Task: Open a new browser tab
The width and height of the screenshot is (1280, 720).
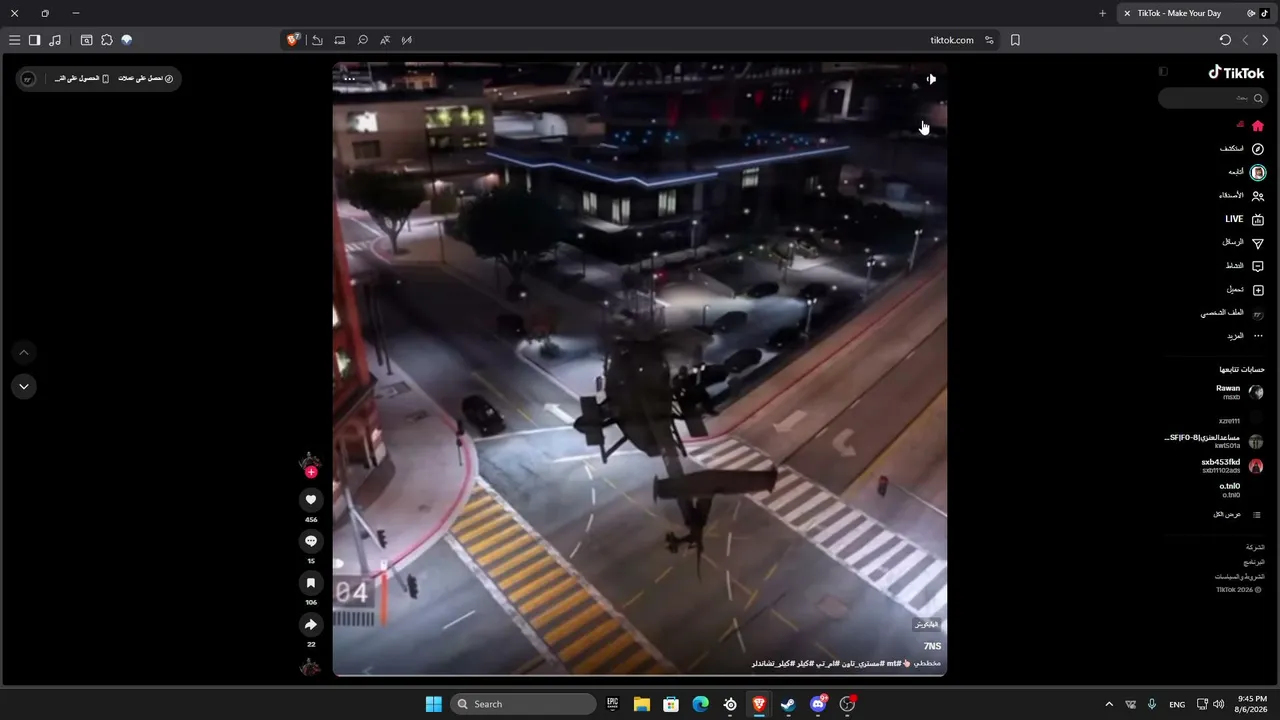Action: click(x=1102, y=13)
